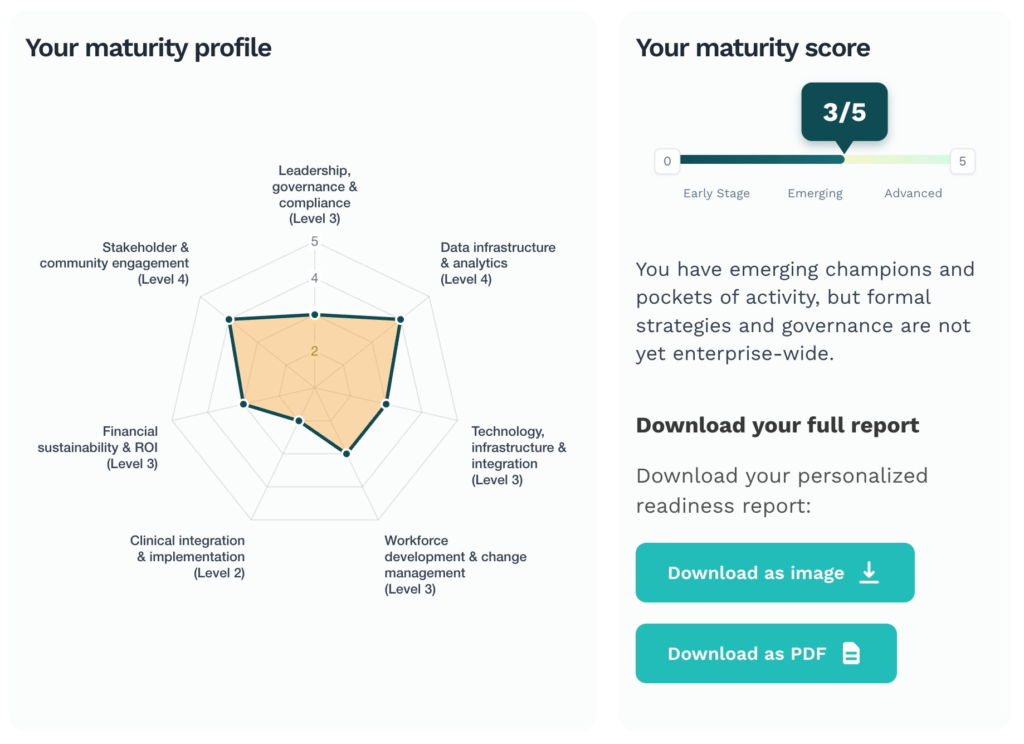Click the 3/5 score tooltip bubble
The image size is (1024, 744).
pyautogui.click(x=844, y=112)
